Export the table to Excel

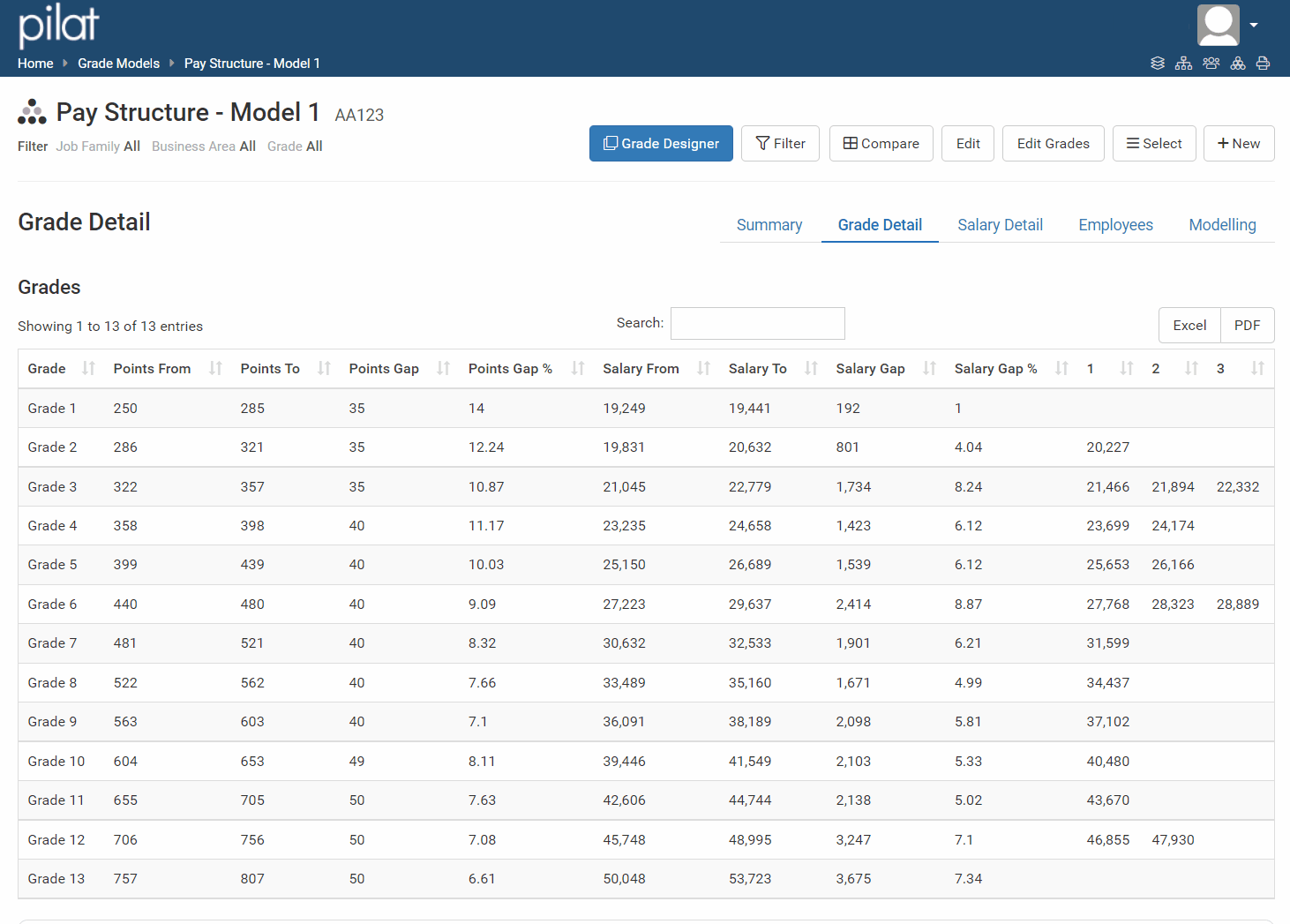(1189, 325)
